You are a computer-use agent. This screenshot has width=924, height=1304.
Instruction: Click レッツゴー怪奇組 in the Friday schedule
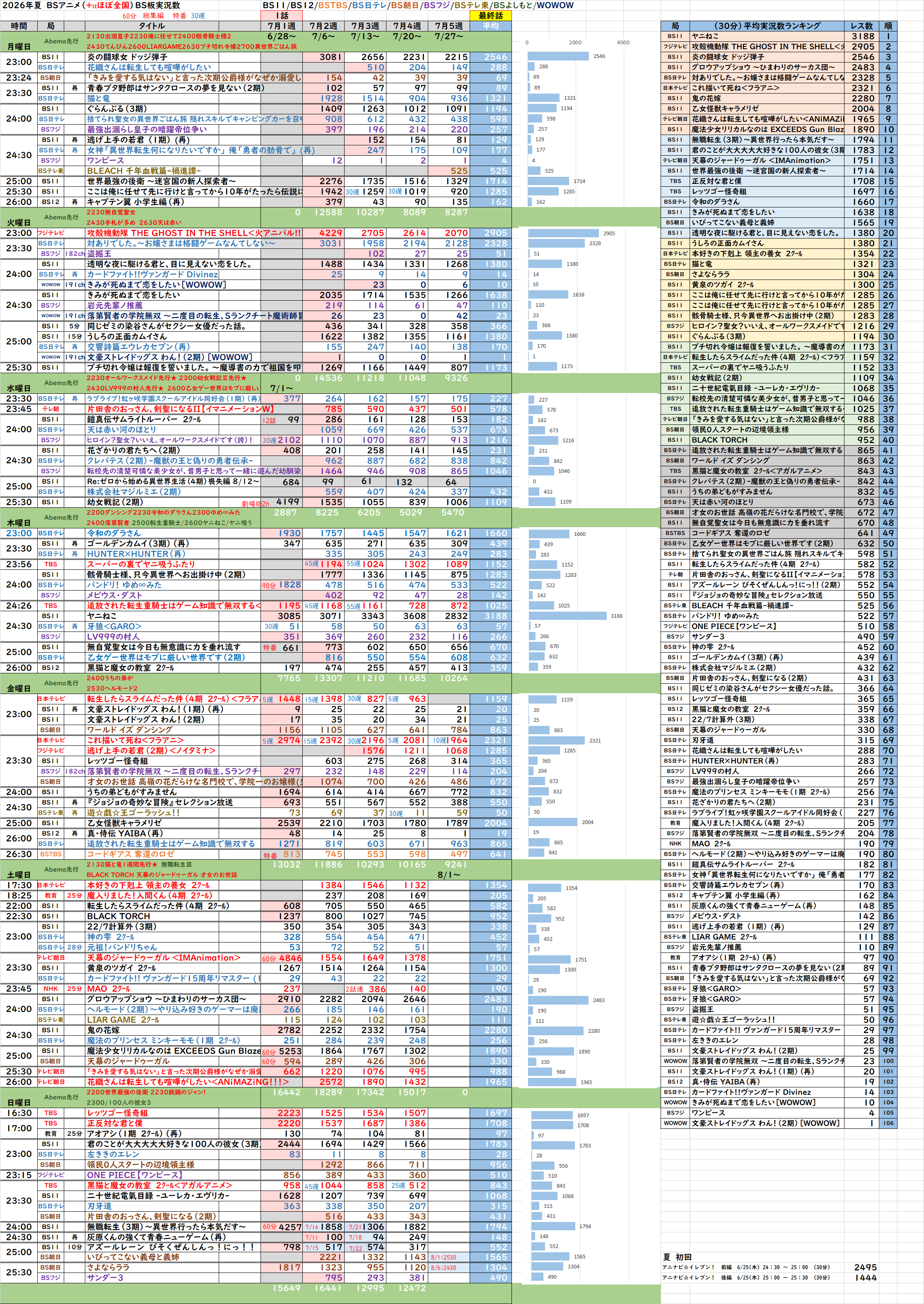pos(117,761)
